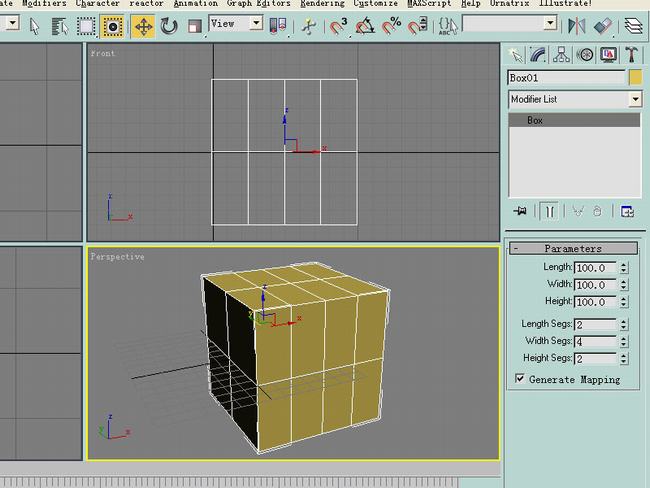Click the Front viewport label
Viewport: 650px width, 488px height.
coord(102,53)
